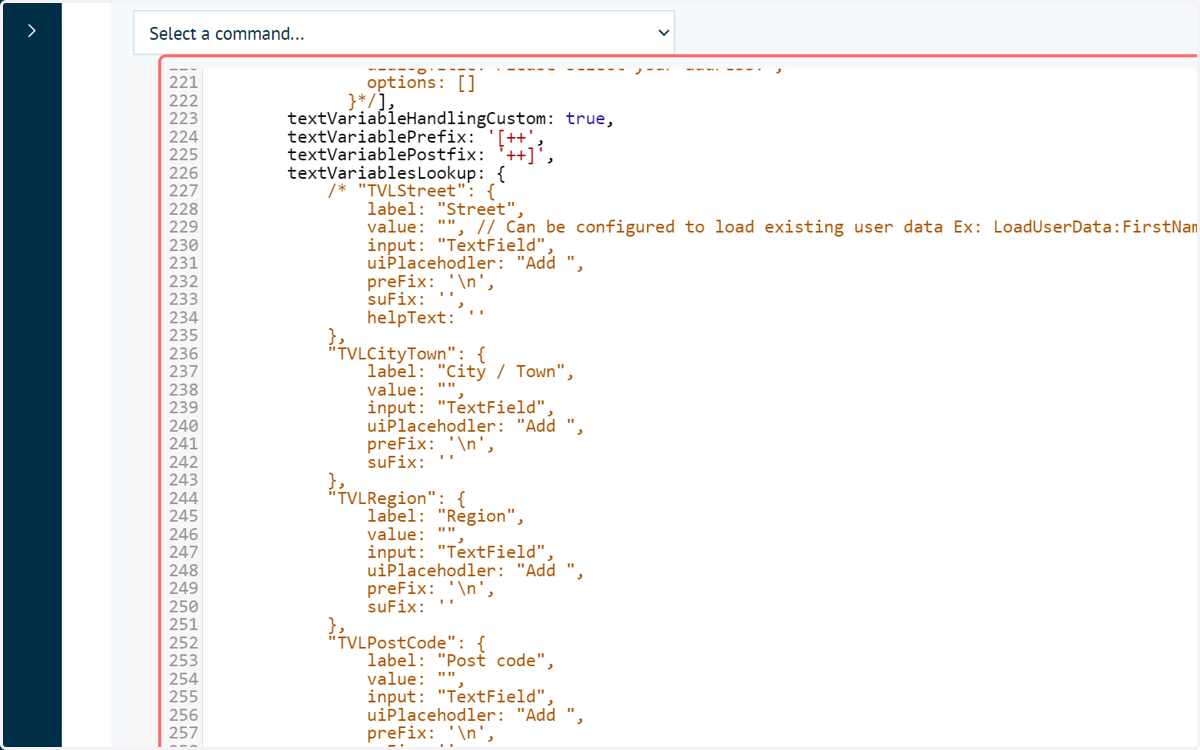Click the commented "TVLStreet" key
Screen dimensions: 1200x750
pos(411,191)
